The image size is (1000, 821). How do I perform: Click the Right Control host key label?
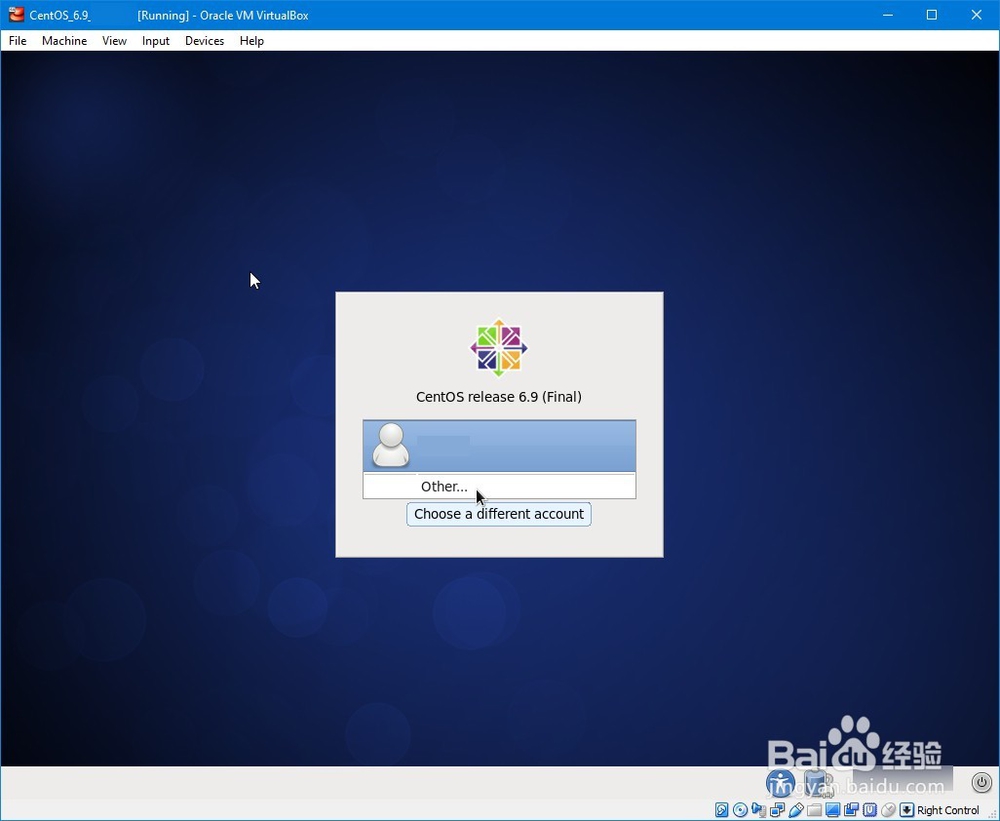tap(948, 810)
